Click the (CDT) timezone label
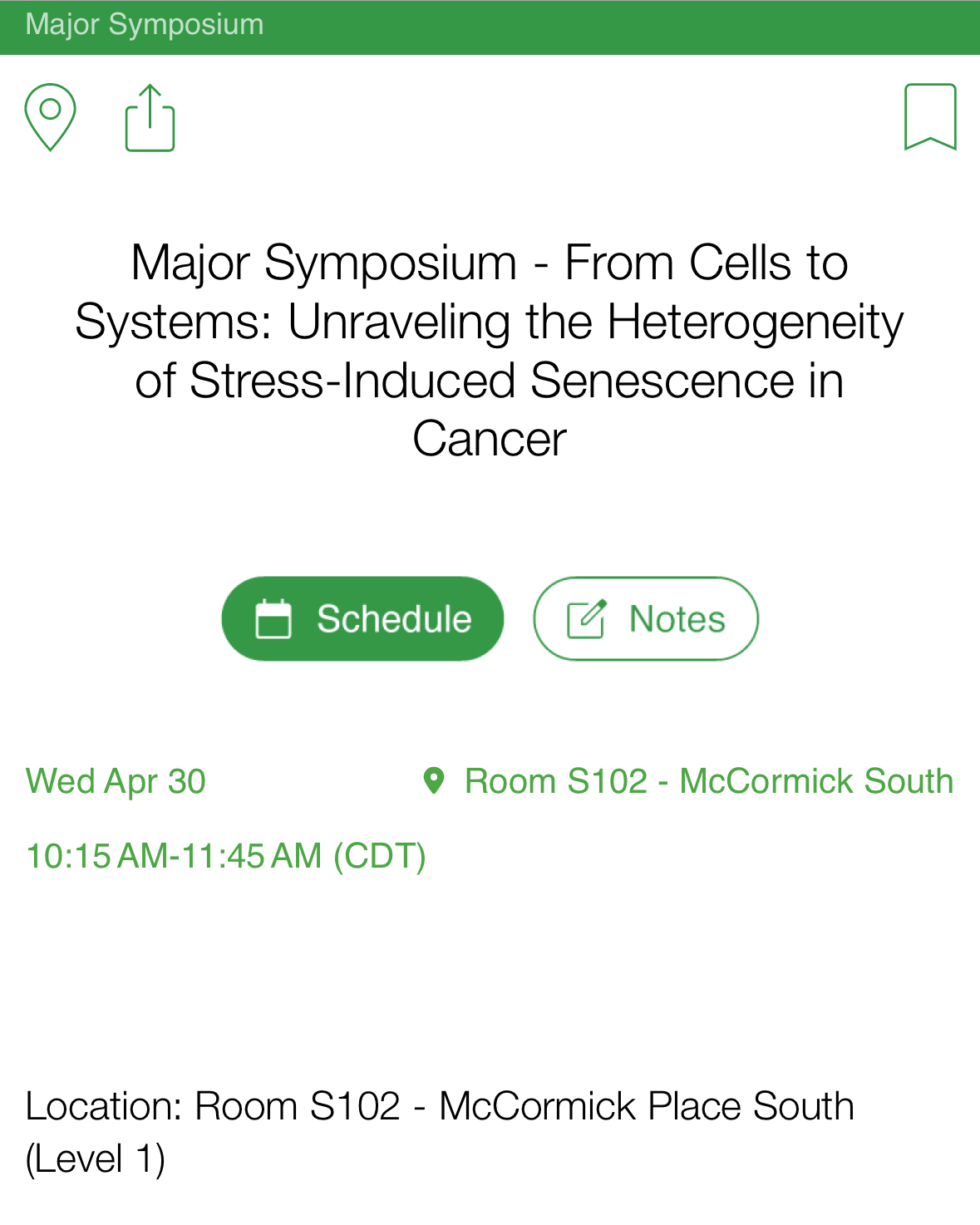Image resolution: width=980 pixels, height=1225 pixels. pos(380,856)
